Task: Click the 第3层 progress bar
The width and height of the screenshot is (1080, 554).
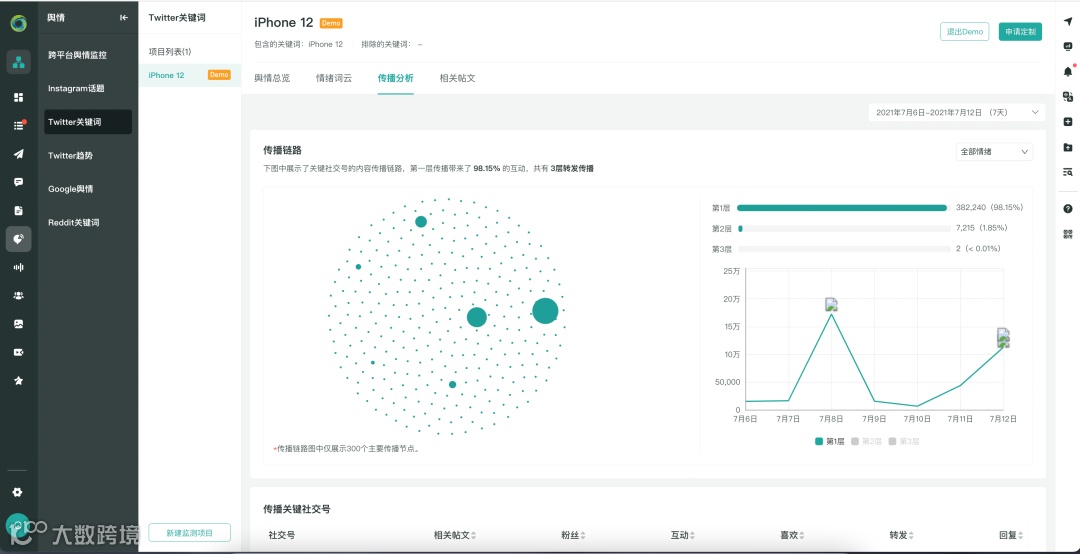Action: pos(842,249)
